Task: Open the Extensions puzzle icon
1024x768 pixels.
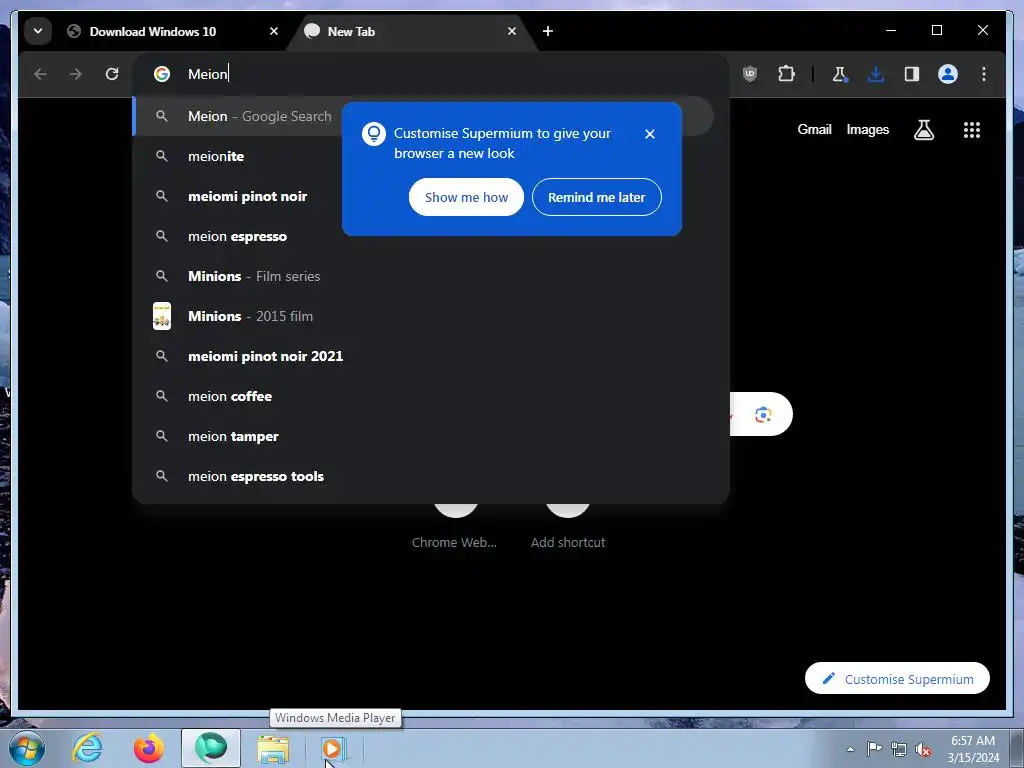Action: point(786,74)
